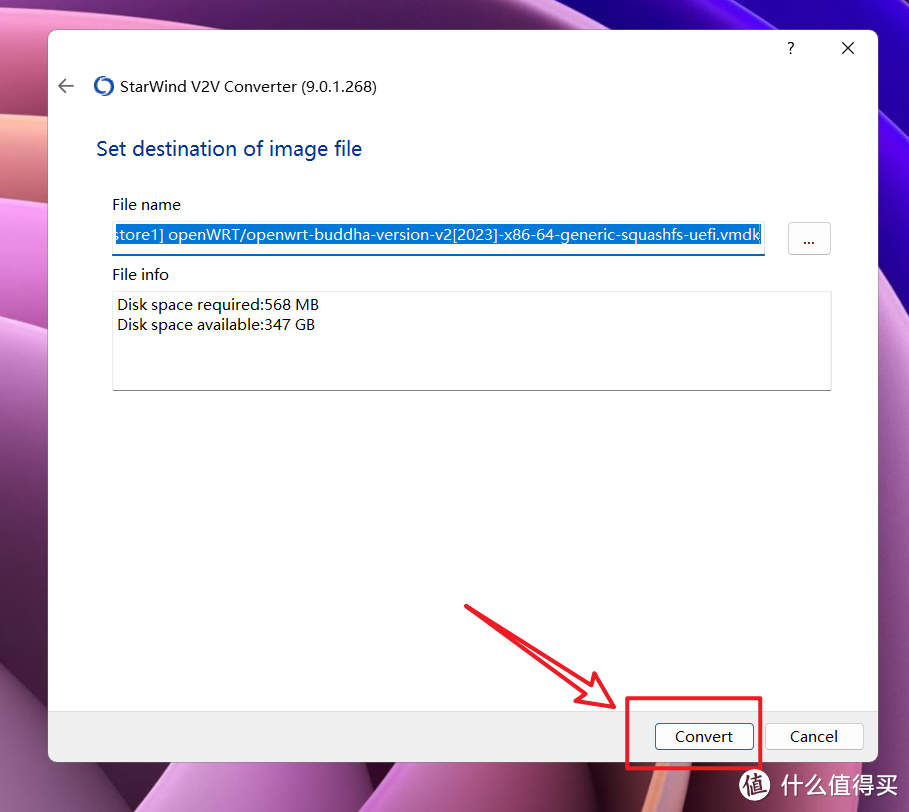Click the File info text box
This screenshot has height=812, width=909.
pos(471,341)
